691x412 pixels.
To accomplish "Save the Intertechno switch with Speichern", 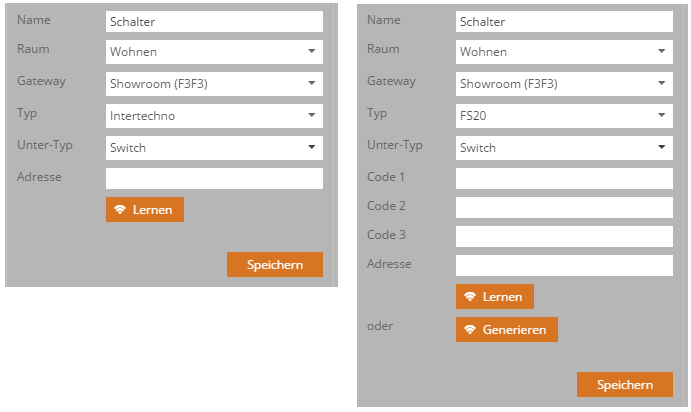I will pyautogui.click(x=274, y=264).
